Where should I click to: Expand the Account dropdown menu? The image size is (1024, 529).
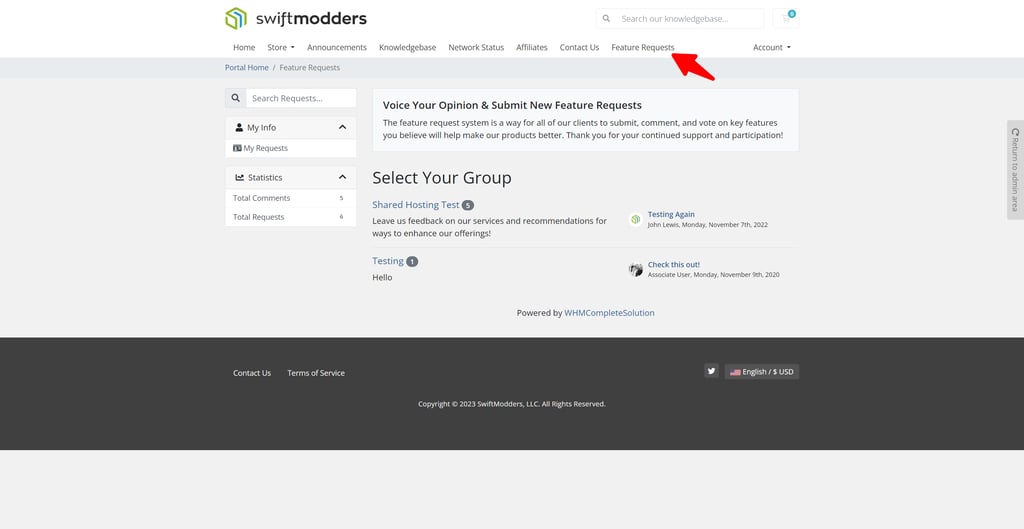click(x=771, y=47)
